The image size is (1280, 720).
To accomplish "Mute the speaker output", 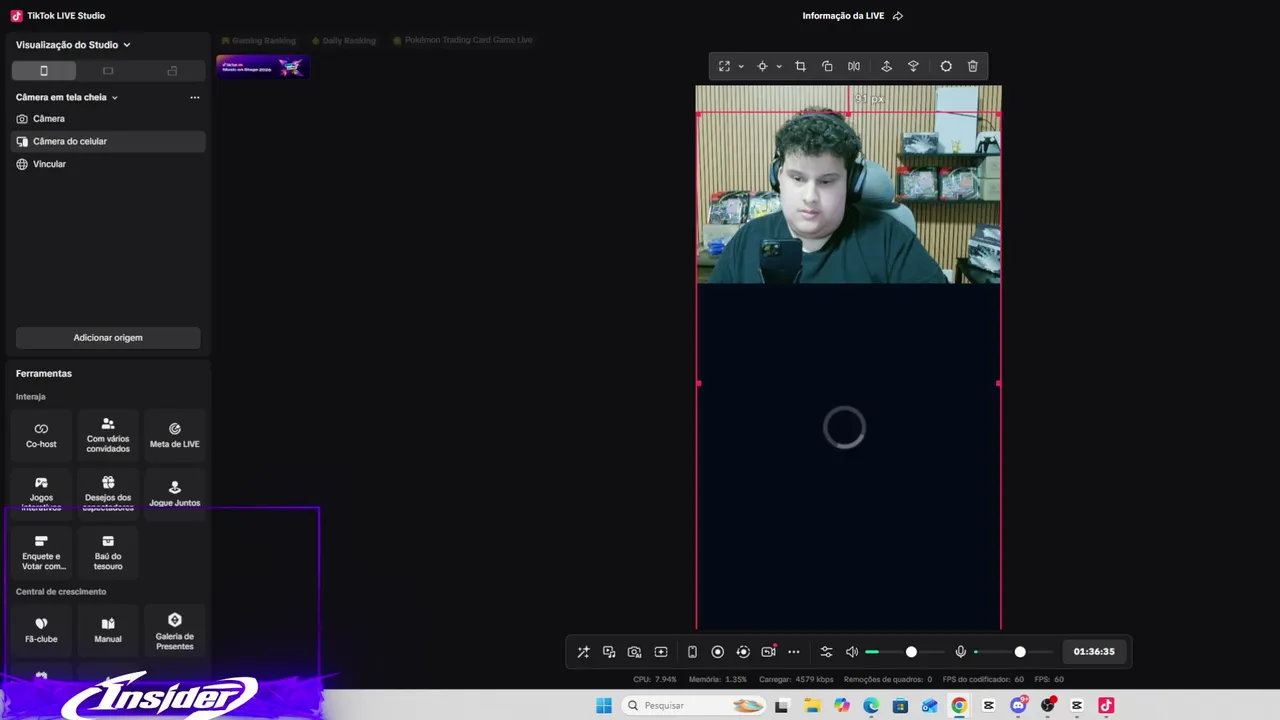I will [x=852, y=652].
